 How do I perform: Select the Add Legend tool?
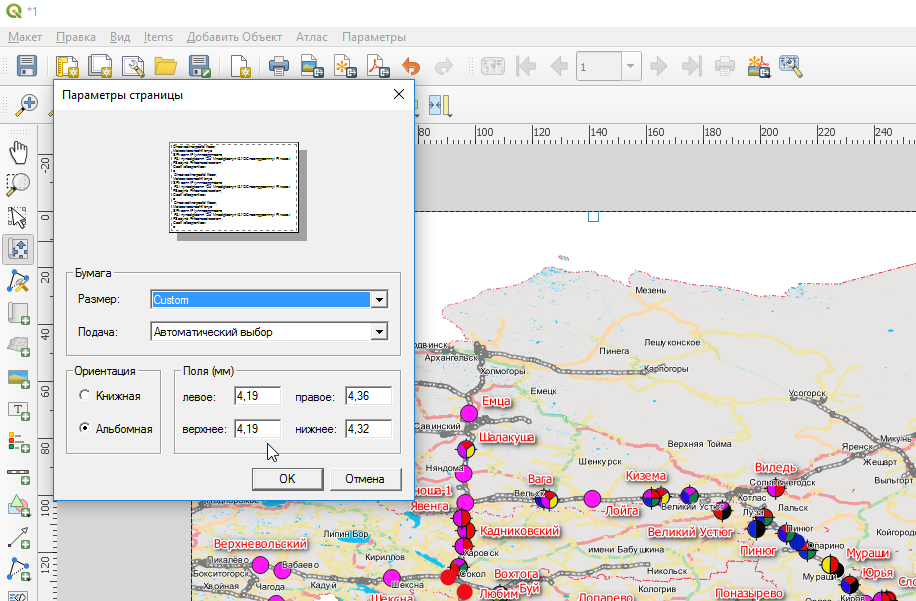(18, 442)
